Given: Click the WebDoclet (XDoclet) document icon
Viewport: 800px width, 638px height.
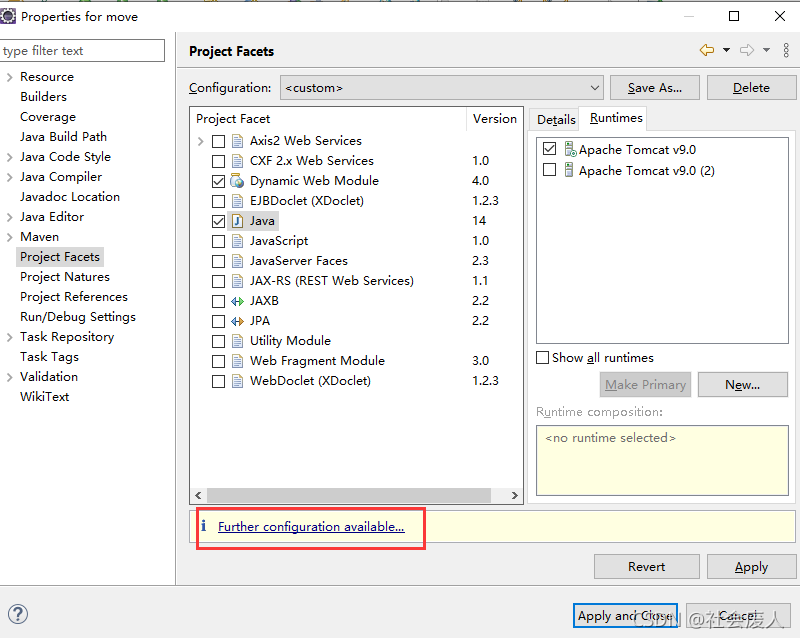Looking at the screenshot, I should coord(237,381).
